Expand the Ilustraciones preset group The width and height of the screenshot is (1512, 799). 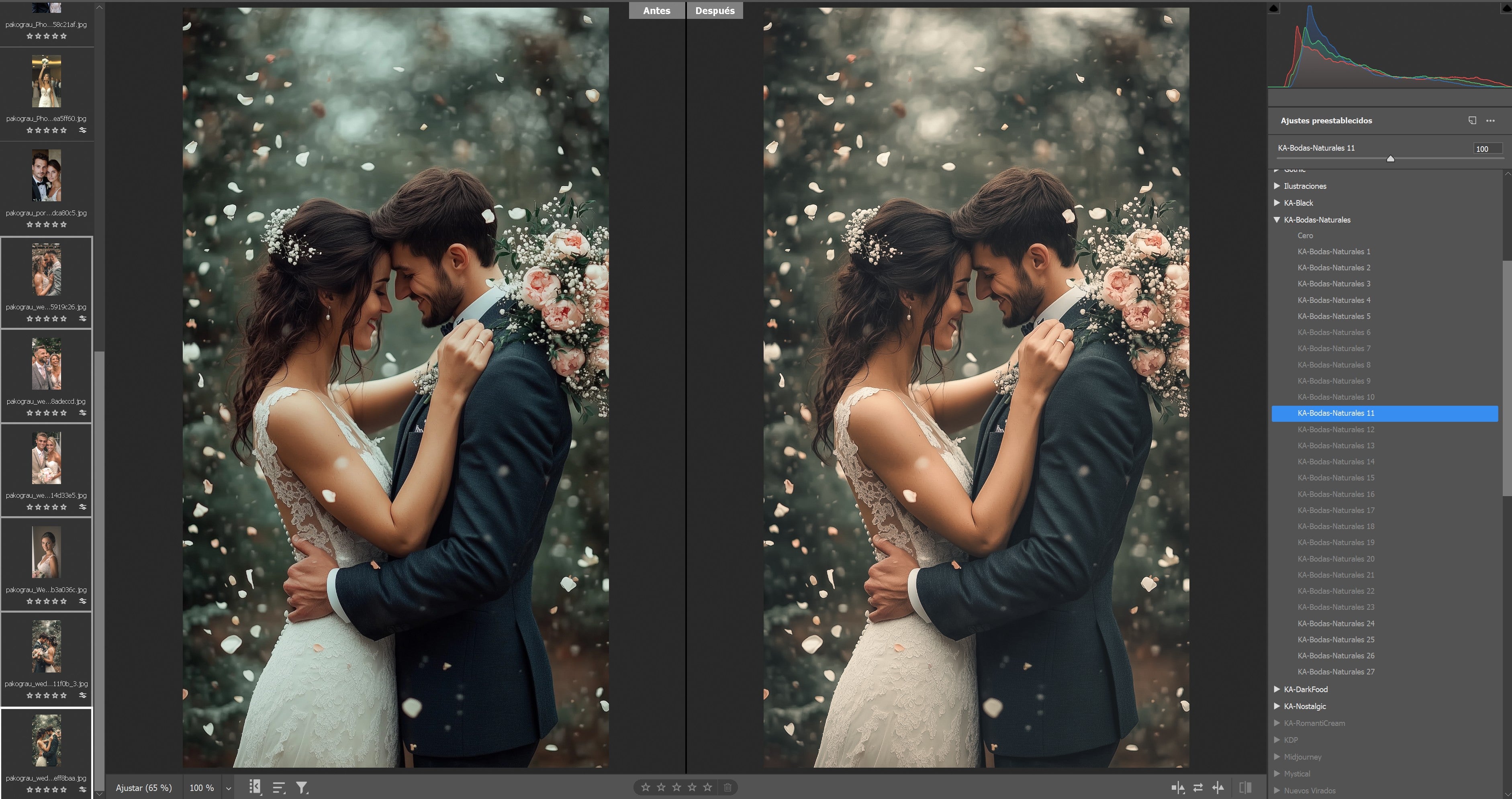pos(1277,186)
